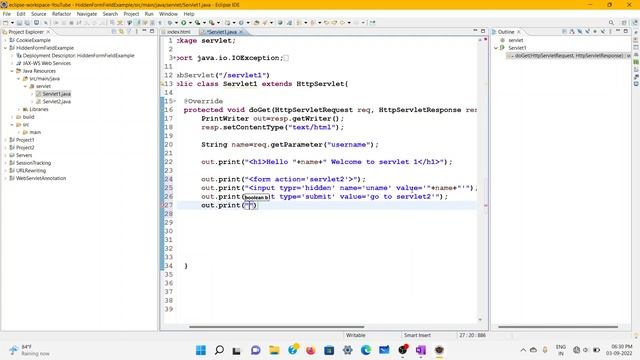Click the Run (green play) toolbar button
The width and height of the screenshot is (640, 360).
pyautogui.click(x=184, y=23)
